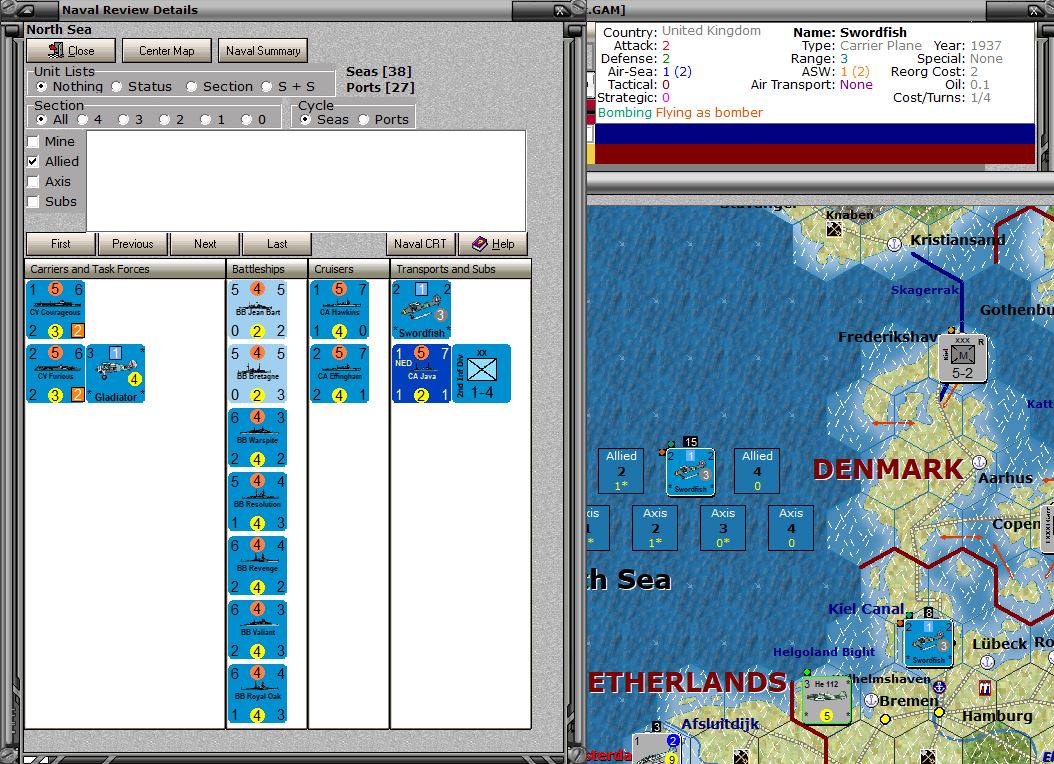Click the Battleships column header
1054x764 pixels.
click(267, 269)
